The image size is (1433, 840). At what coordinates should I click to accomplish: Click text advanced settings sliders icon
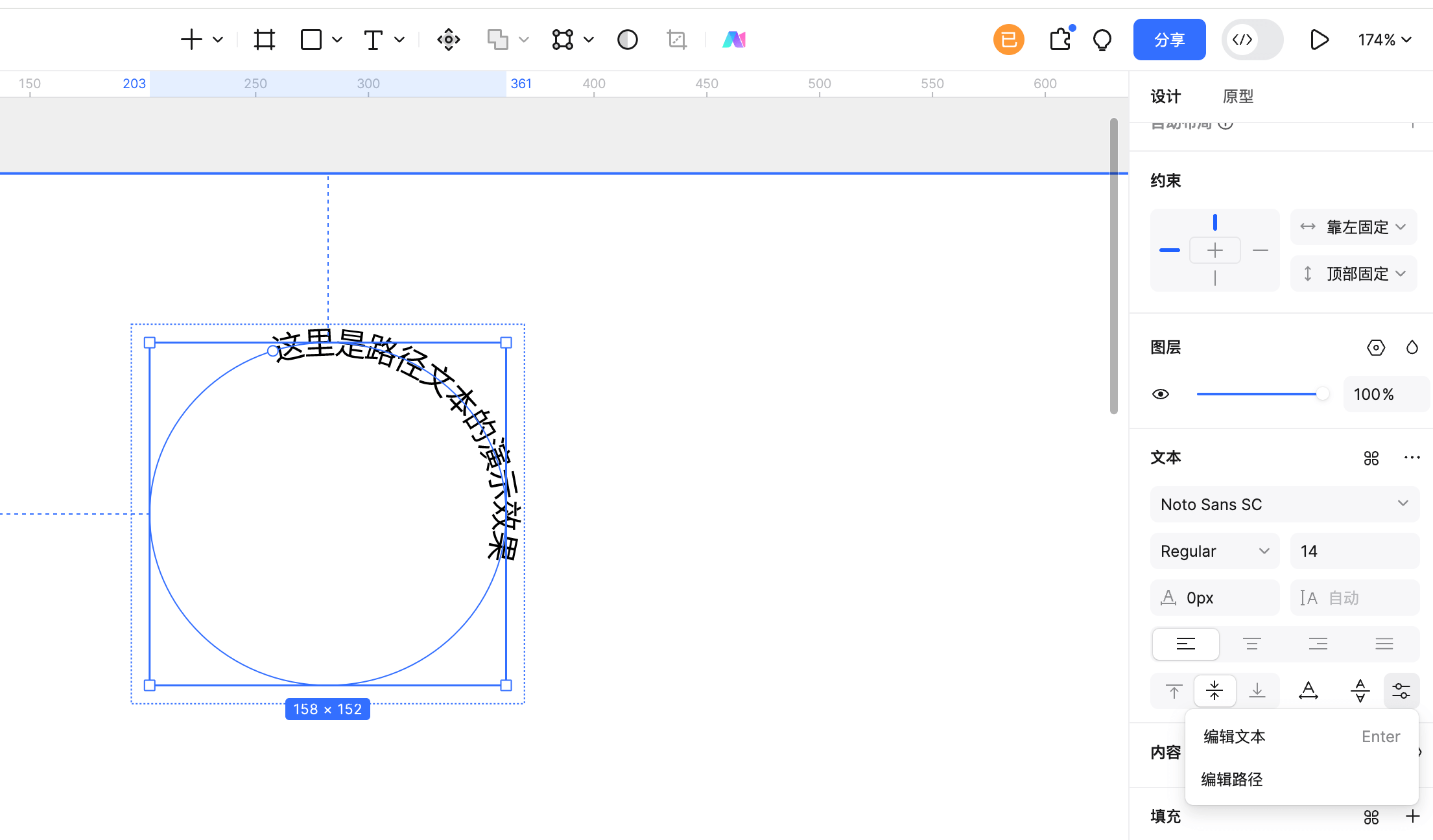coord(1401,691)
